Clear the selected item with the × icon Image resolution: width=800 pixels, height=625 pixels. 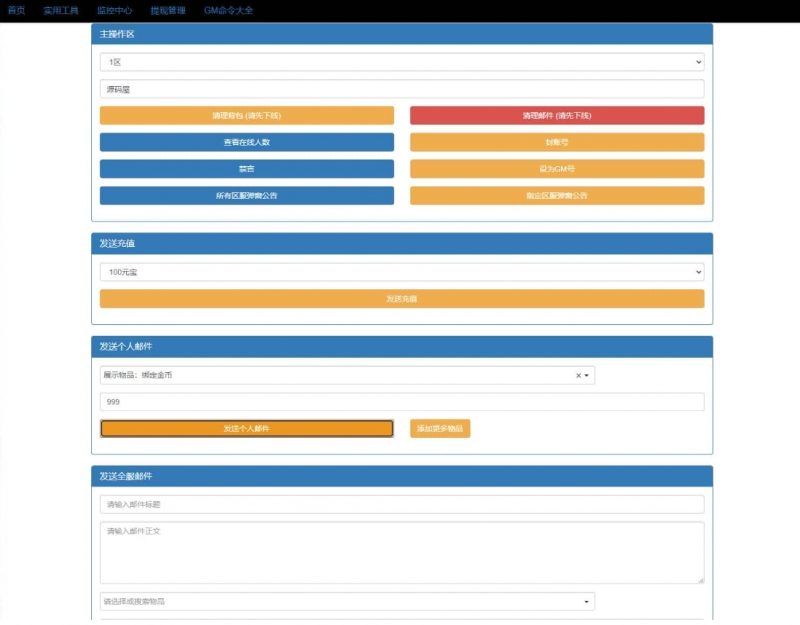tap(578, 376)
